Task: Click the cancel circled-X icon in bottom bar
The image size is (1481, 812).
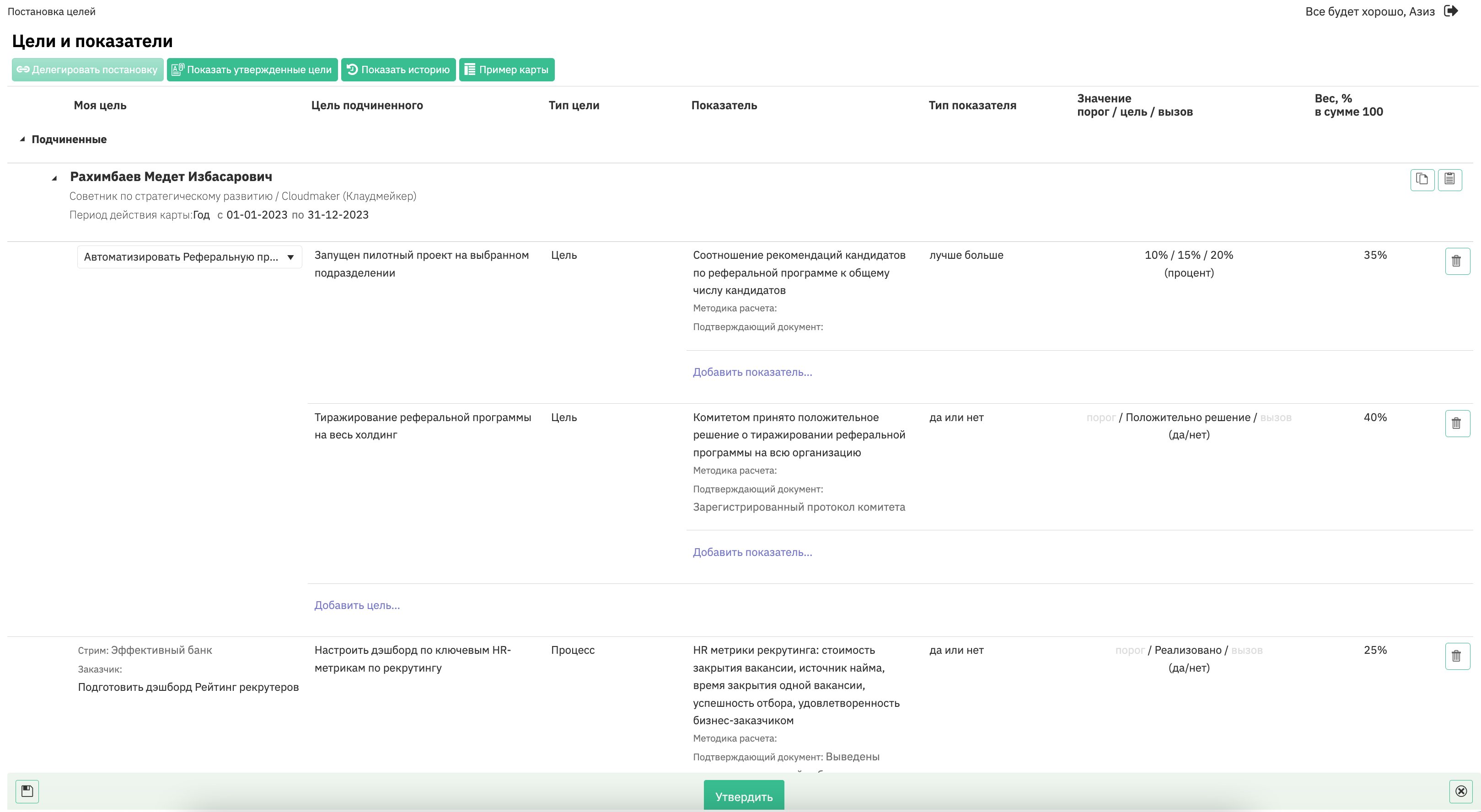Action: (x=1460, y=791)
